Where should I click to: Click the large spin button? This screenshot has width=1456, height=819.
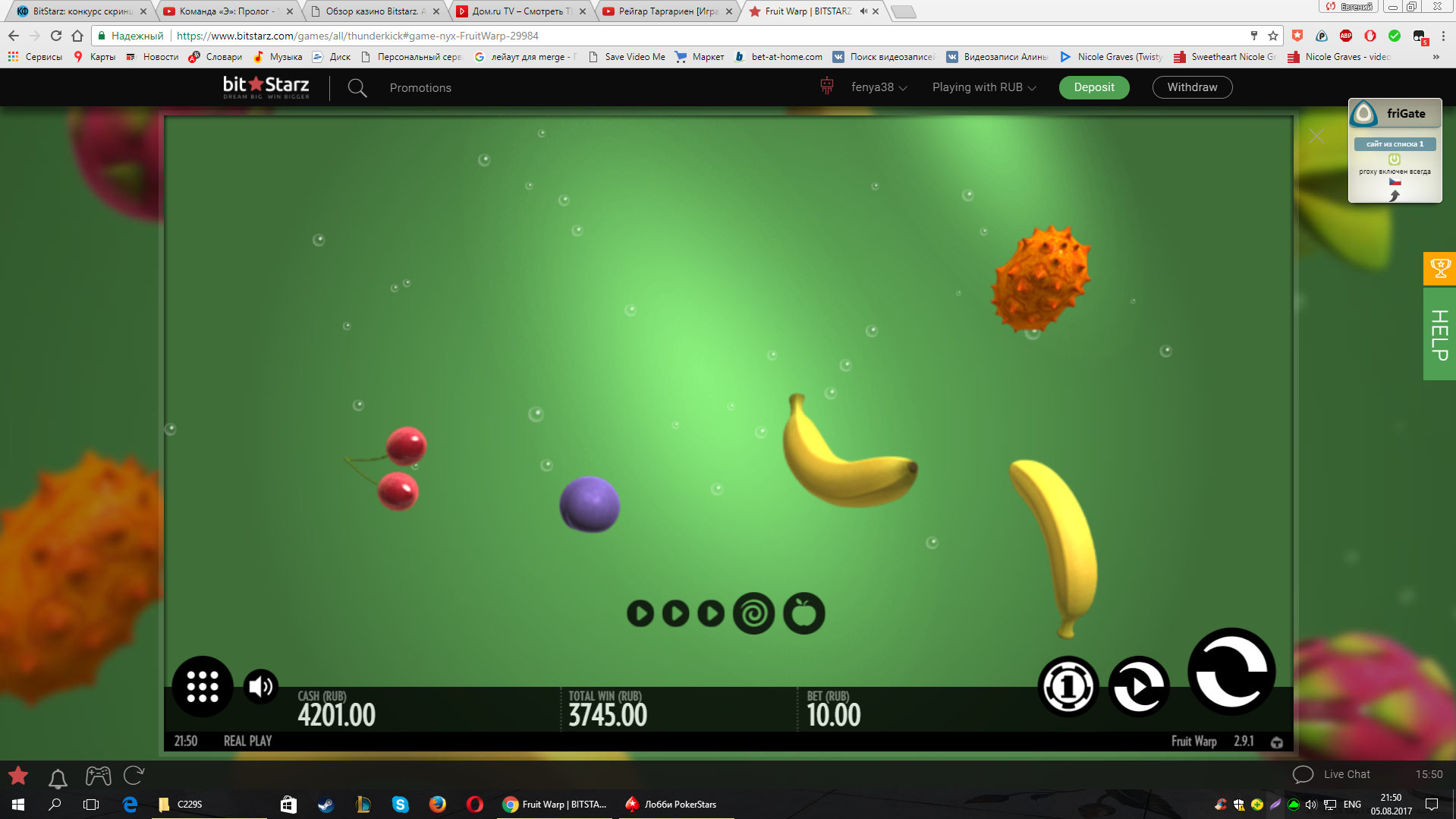point(1231,672)
